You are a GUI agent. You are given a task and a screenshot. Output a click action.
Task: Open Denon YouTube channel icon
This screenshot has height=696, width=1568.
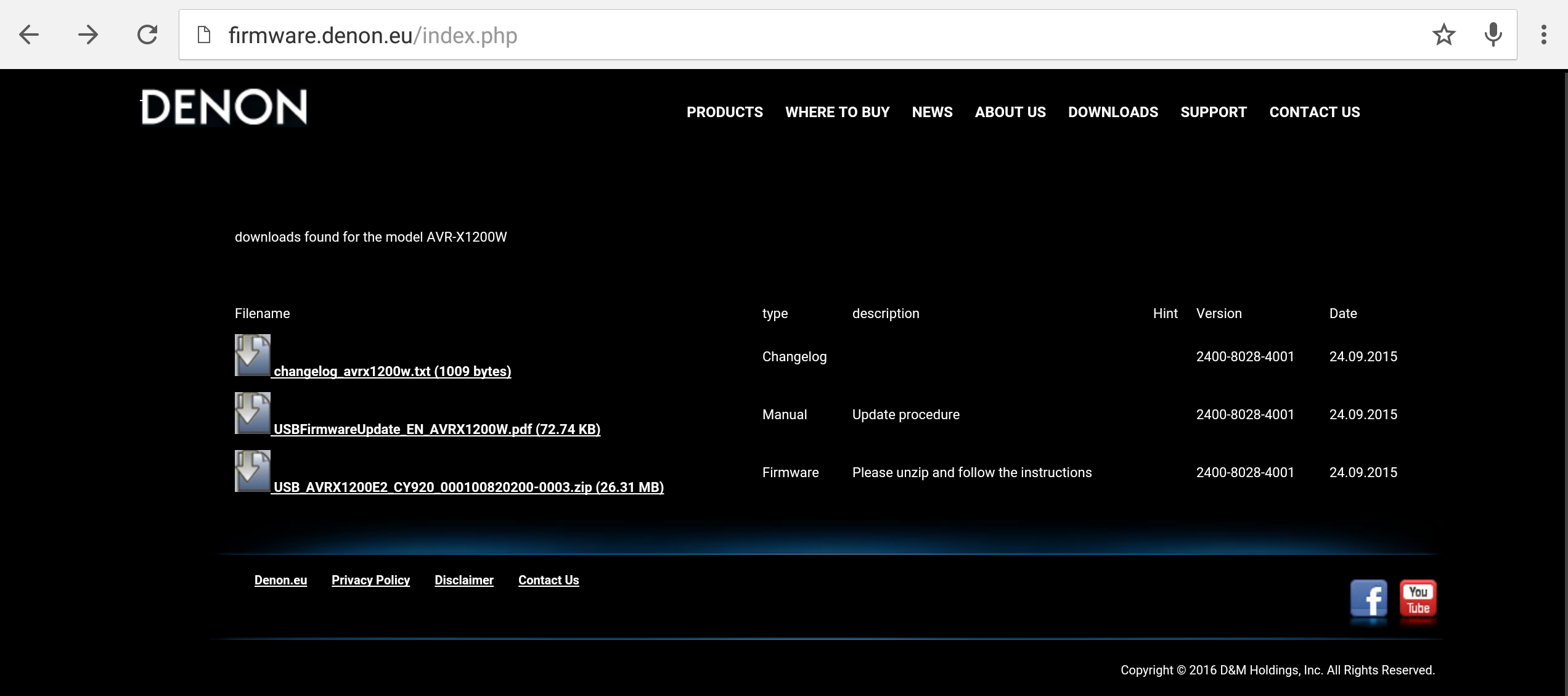pyautogui.click(x=1418, y=598)
